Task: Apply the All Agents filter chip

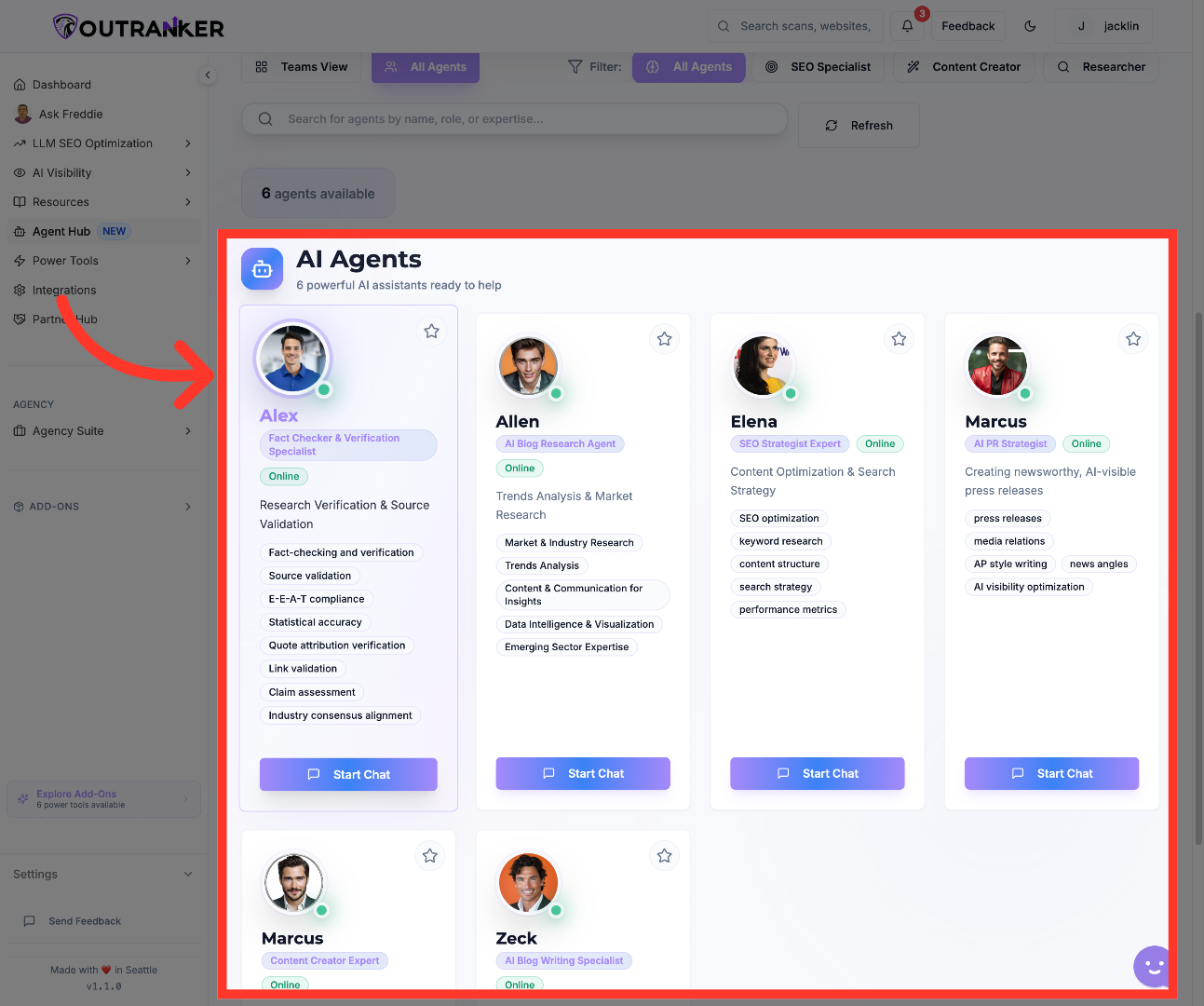Action: click(689, 67)
